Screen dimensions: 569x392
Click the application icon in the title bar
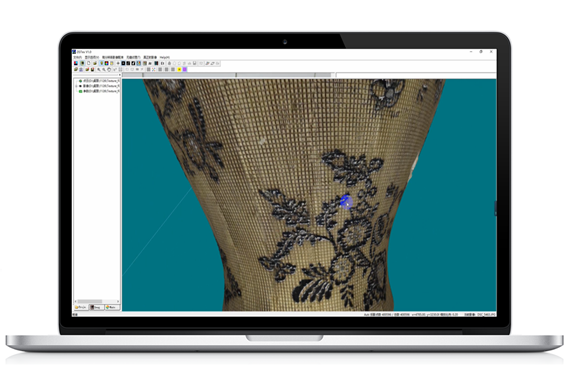coord(74,52)
